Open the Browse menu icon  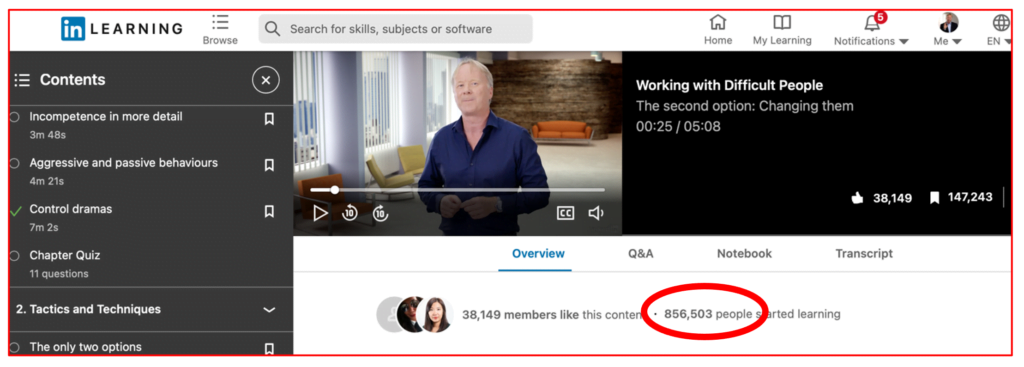coord(220,23)
